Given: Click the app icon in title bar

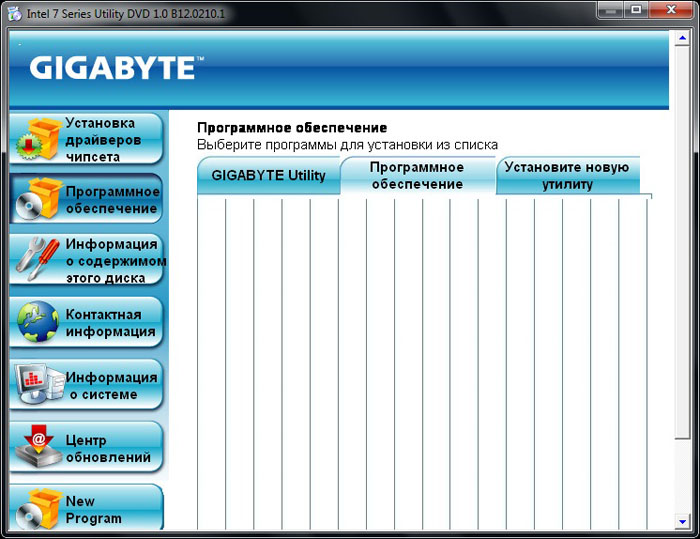Looking at the screenshot, I should click(14, 13).
